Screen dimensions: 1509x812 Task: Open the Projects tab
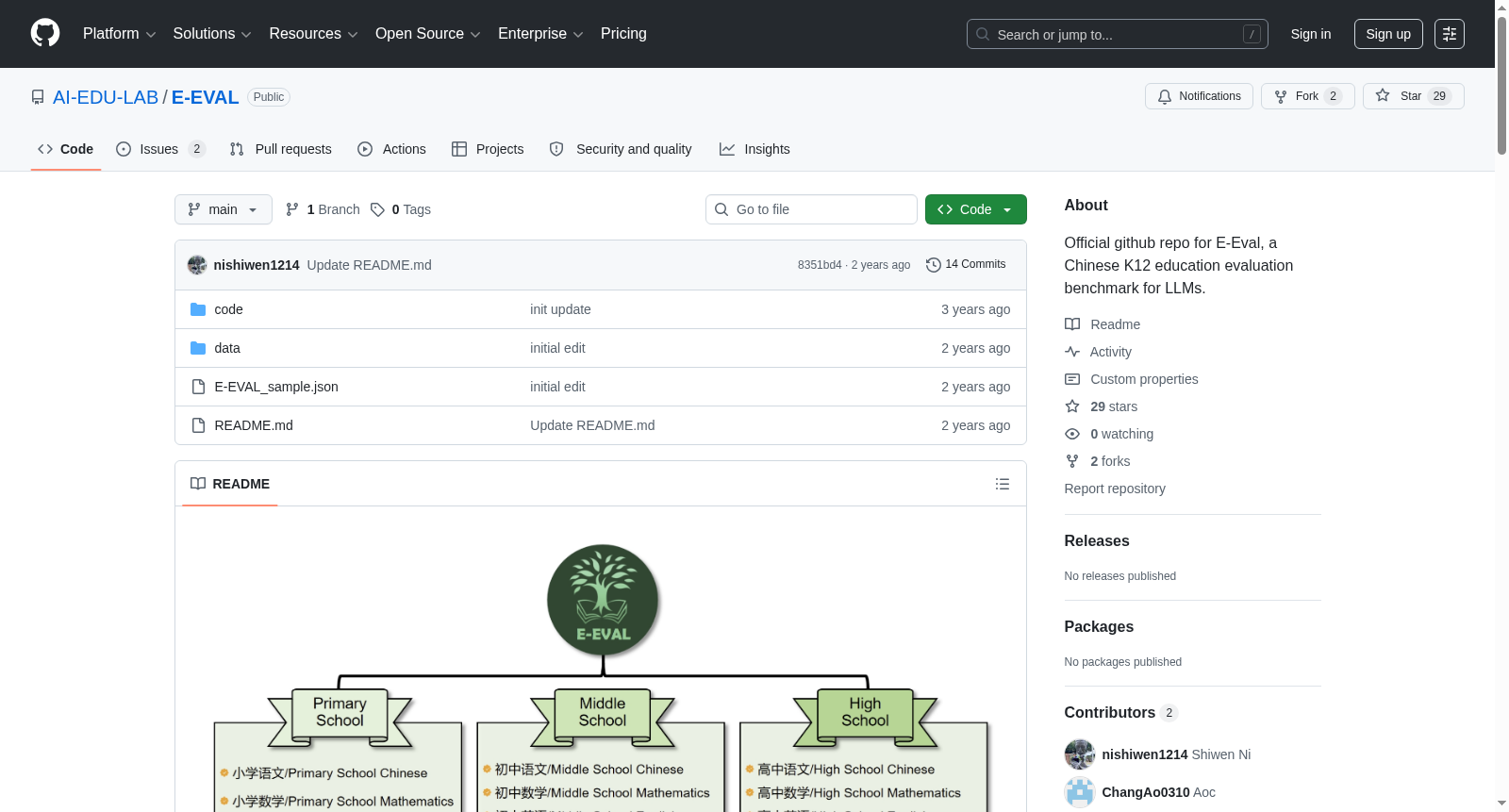(488, 149)
